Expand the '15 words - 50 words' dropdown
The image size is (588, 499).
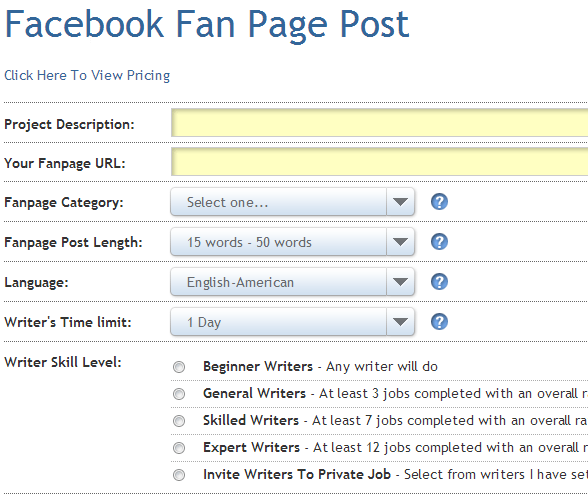pos(292,242)
